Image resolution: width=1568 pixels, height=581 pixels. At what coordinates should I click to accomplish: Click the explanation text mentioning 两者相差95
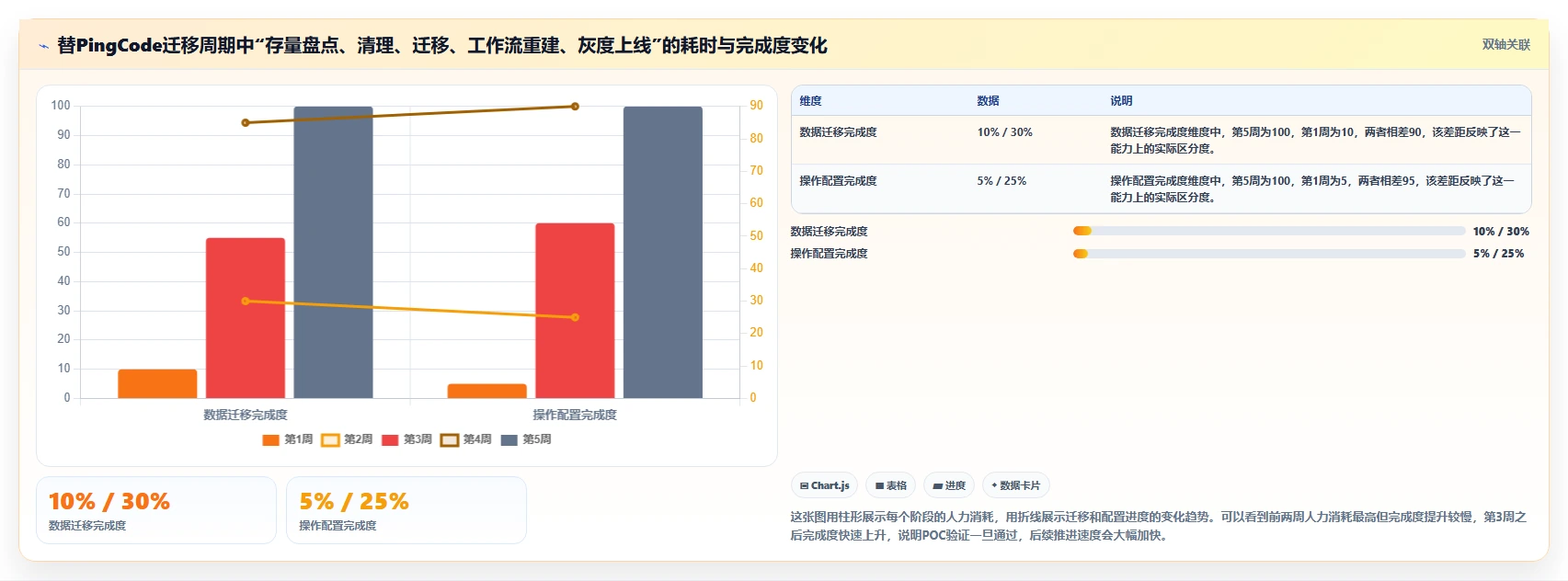pos(1312,189)
